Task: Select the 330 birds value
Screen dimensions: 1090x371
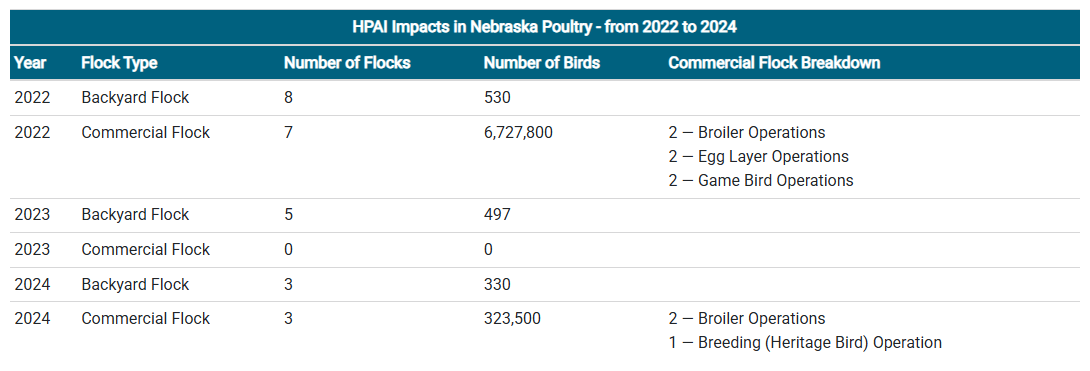Action: 497,285
